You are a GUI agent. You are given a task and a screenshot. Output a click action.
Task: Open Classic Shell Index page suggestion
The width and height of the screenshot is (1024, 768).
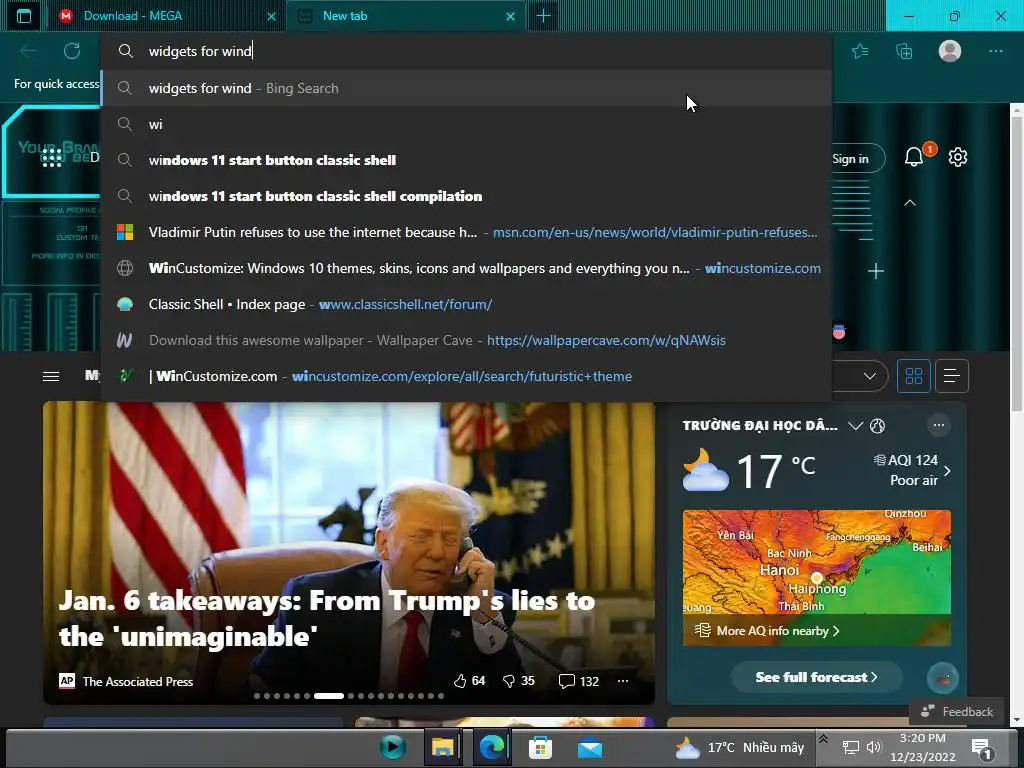[x=466, y=304]
